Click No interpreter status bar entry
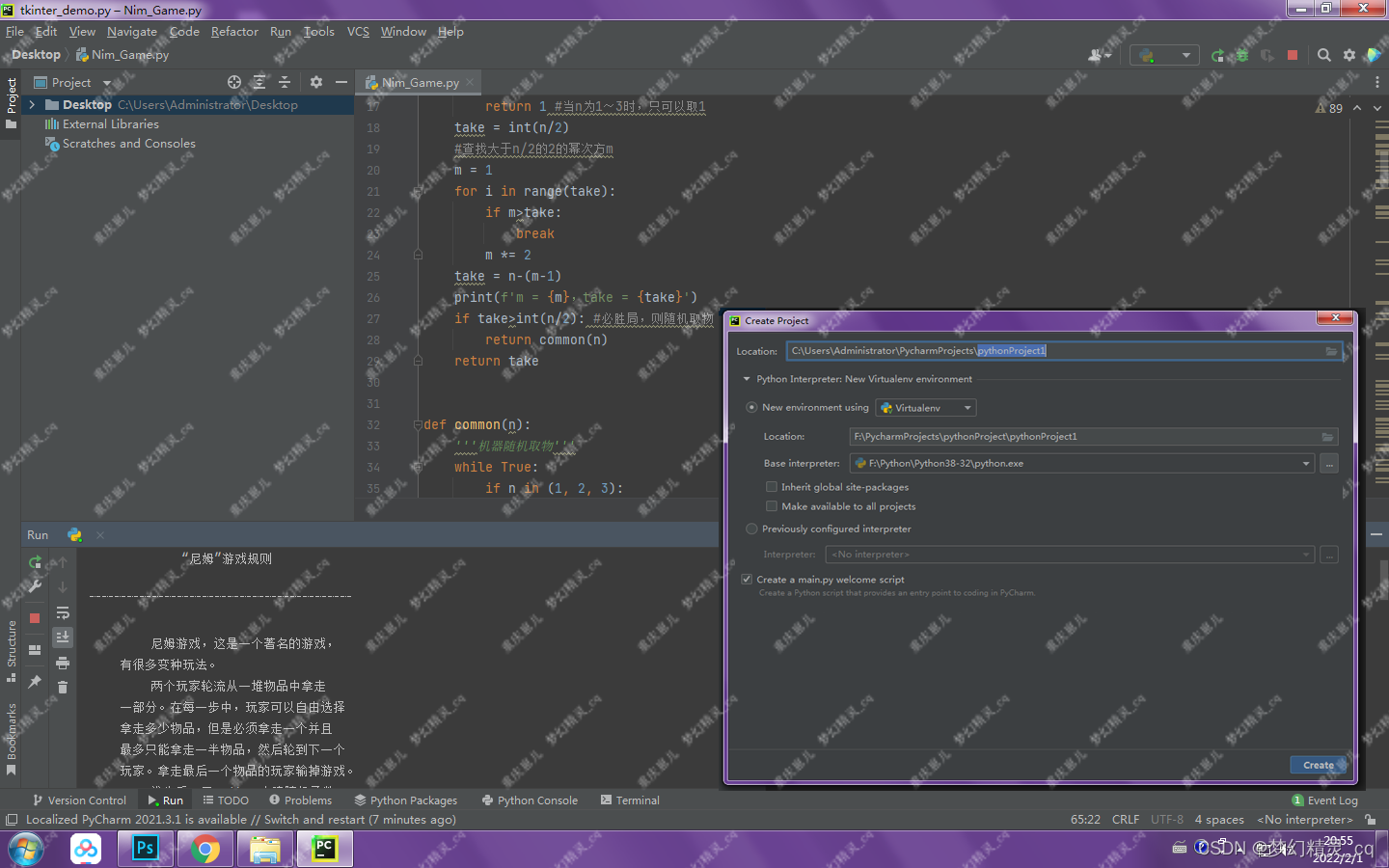 pyautogui.click(x=1304, y=820)
